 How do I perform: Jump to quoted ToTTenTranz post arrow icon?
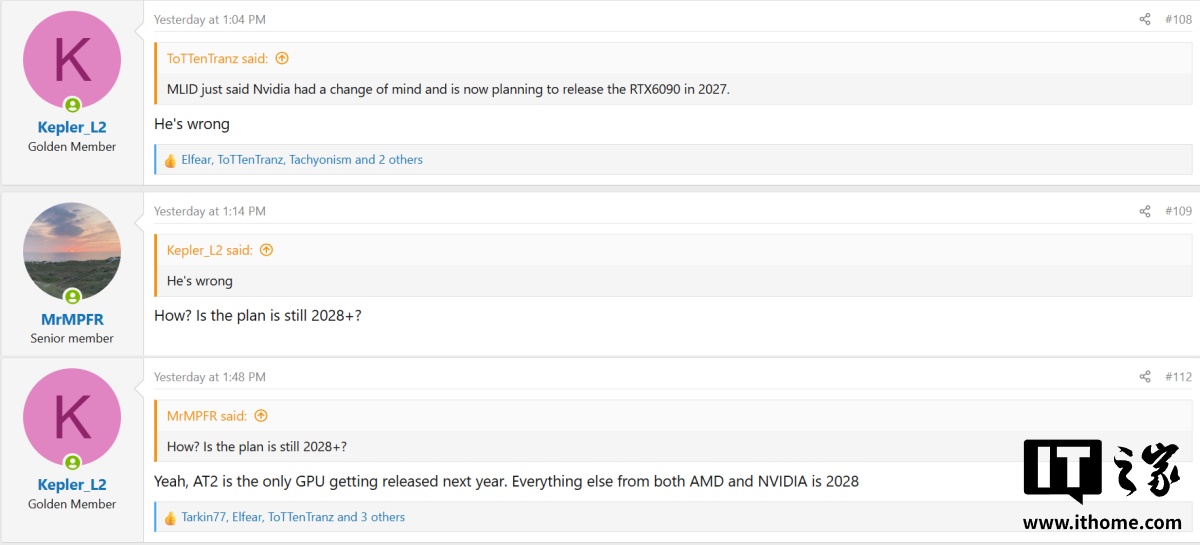pyautogui.click(x=282, y=58)
